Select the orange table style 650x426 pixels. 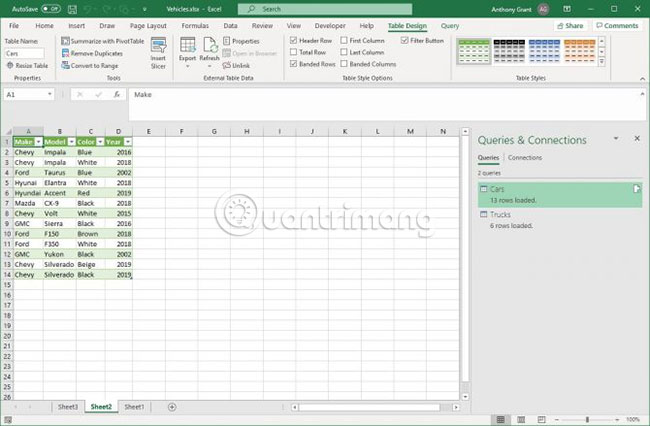pos(580,51)
